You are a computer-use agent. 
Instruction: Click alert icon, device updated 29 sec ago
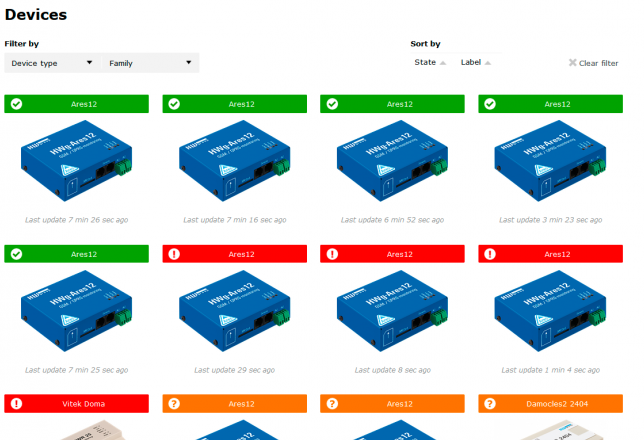[x=174, y=254]
